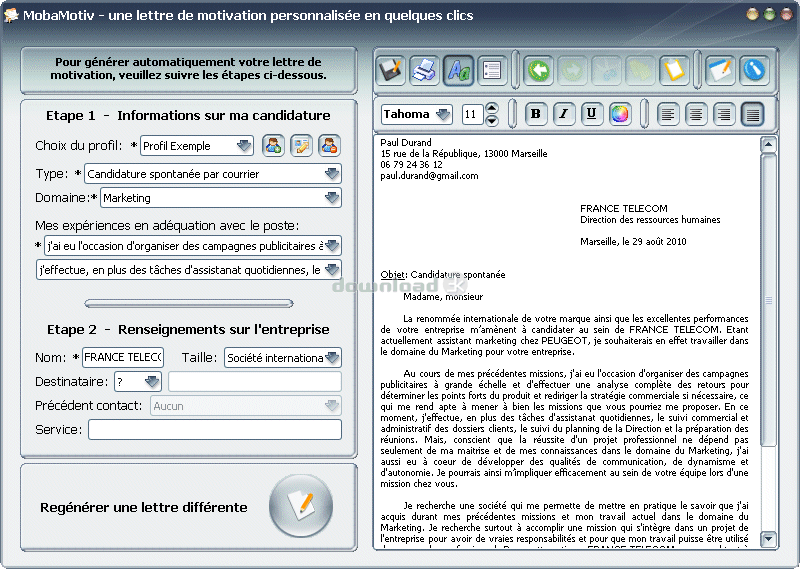Click the yellow clipboard paste icon
The height and width of the screenshot is (569, 800).
tap(674, 70)
